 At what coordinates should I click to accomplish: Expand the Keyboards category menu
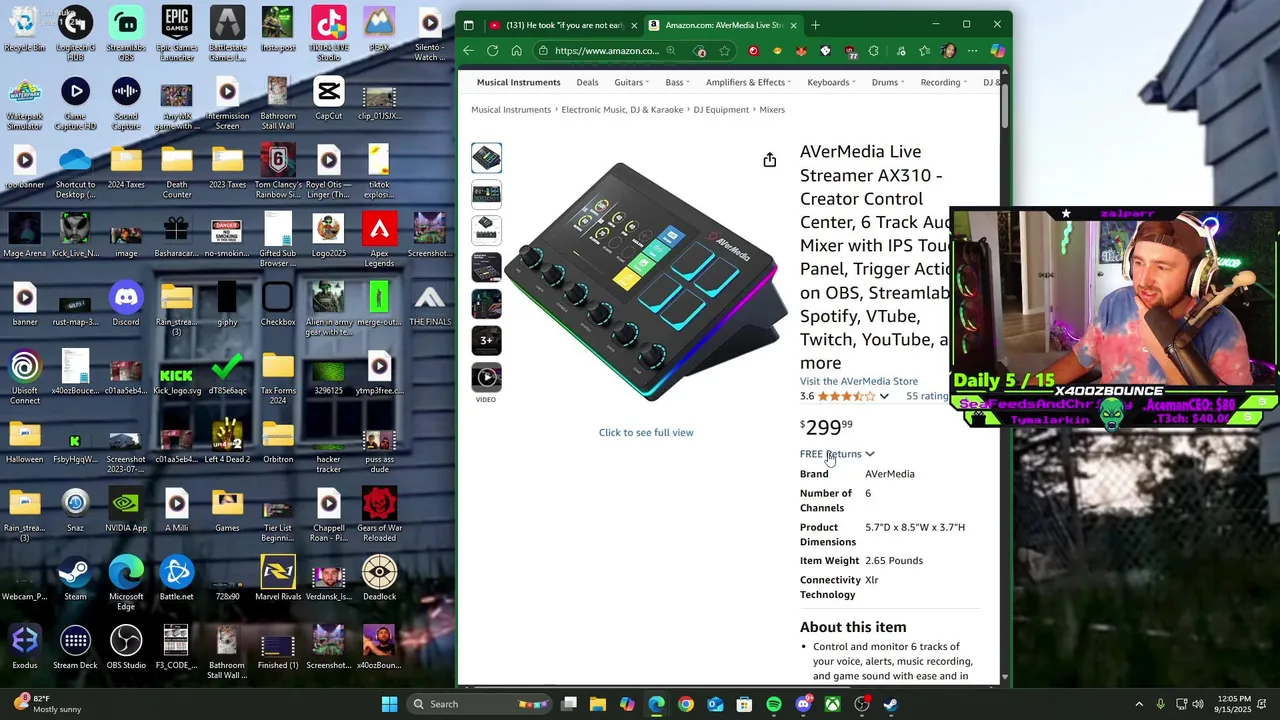[x=831, y=82]
